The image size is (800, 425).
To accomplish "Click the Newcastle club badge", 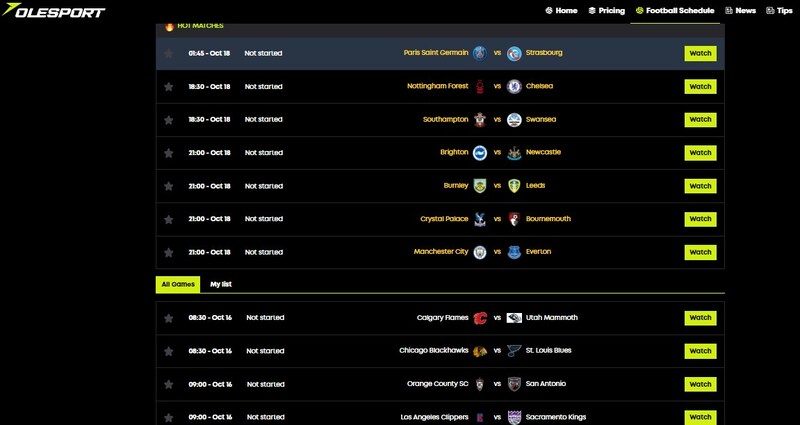I will pos(514,153).
